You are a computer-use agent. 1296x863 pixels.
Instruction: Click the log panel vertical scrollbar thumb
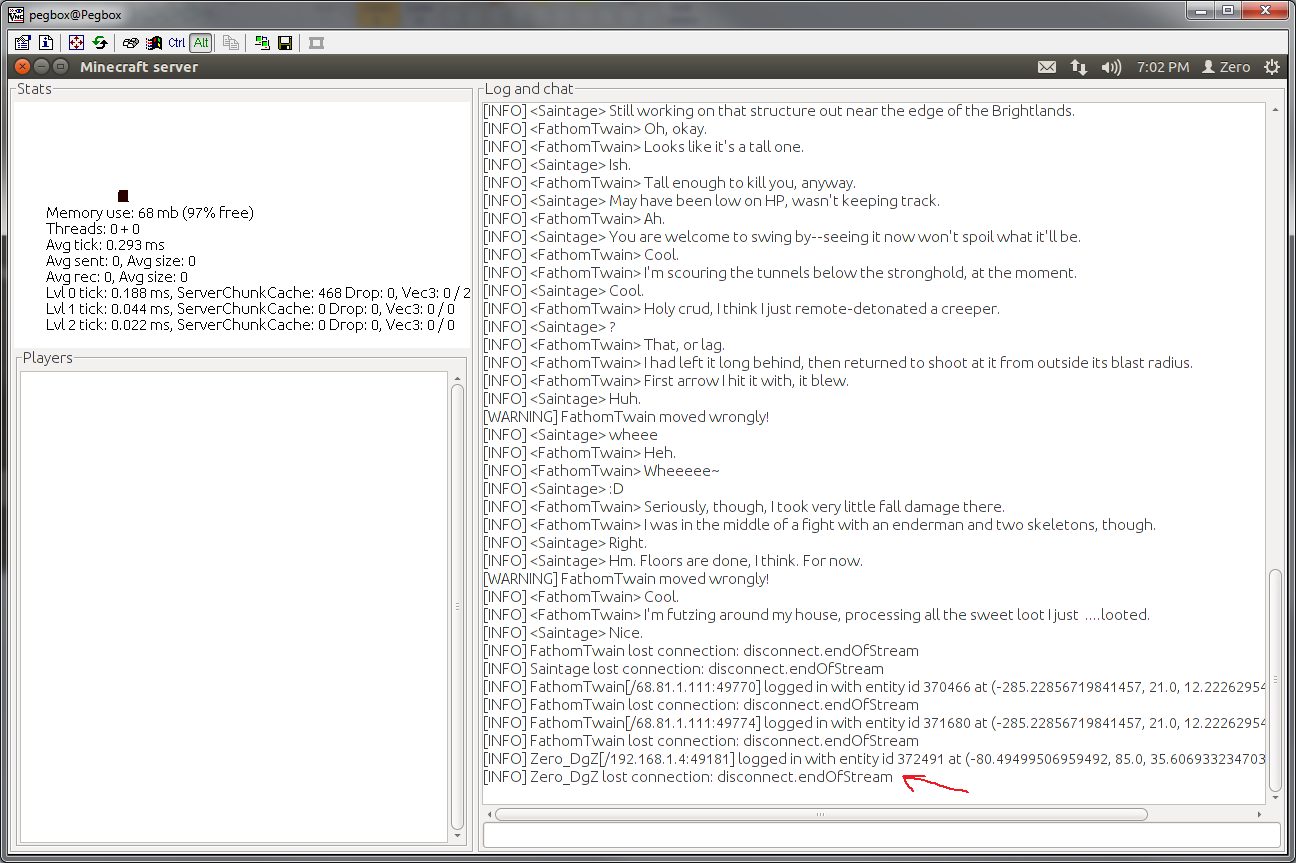tap(1274, 680)
